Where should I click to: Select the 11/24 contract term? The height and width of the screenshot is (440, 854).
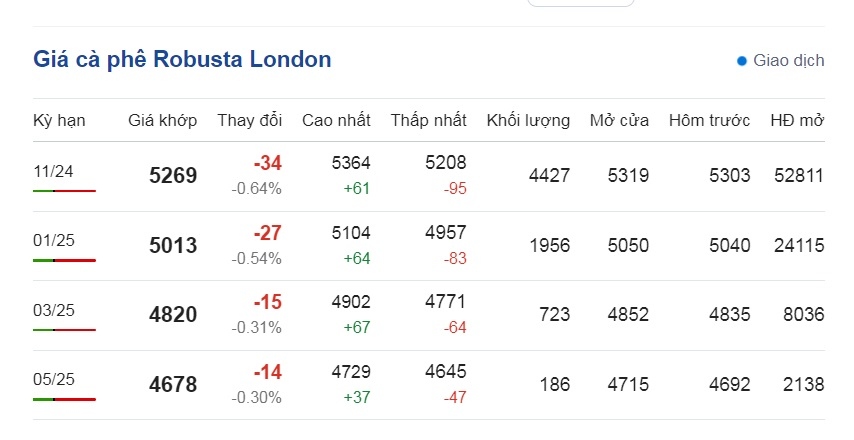[53, 172]
